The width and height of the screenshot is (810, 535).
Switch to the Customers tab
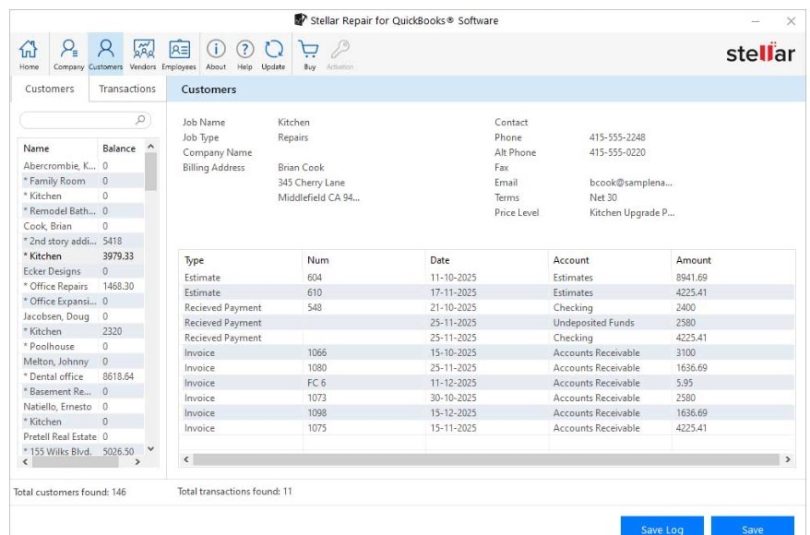coord(50,89)
